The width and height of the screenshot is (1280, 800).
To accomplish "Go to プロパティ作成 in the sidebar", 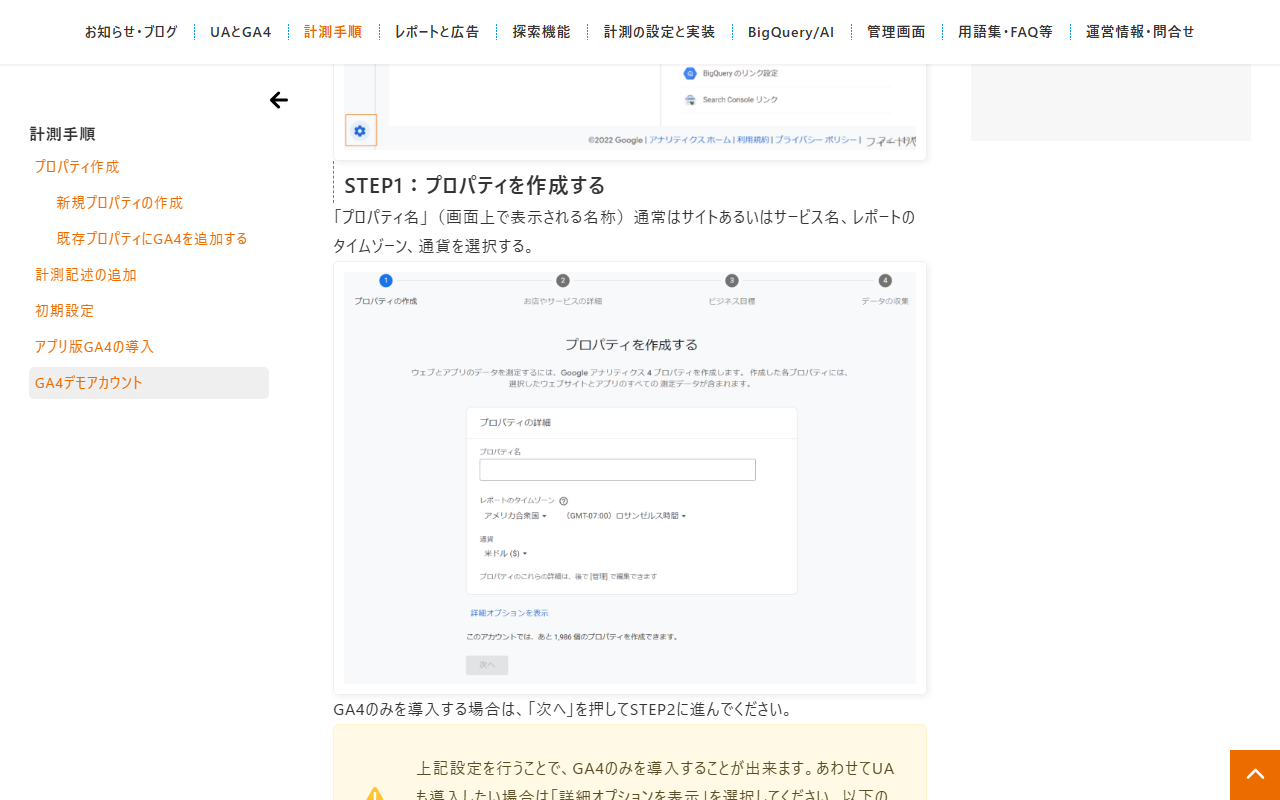I will click(77, 166).
